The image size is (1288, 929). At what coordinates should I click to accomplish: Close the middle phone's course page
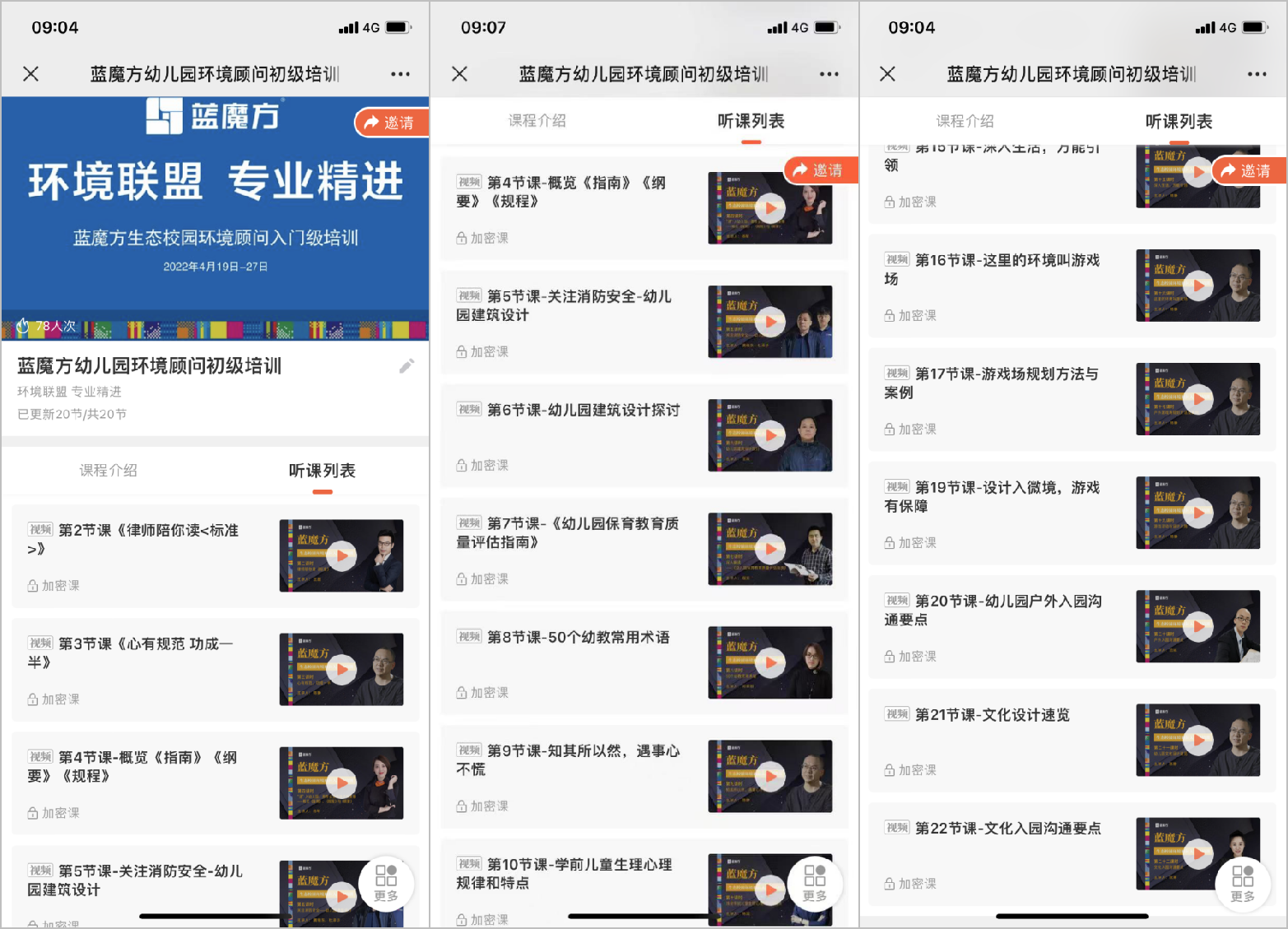coord(460,74)
